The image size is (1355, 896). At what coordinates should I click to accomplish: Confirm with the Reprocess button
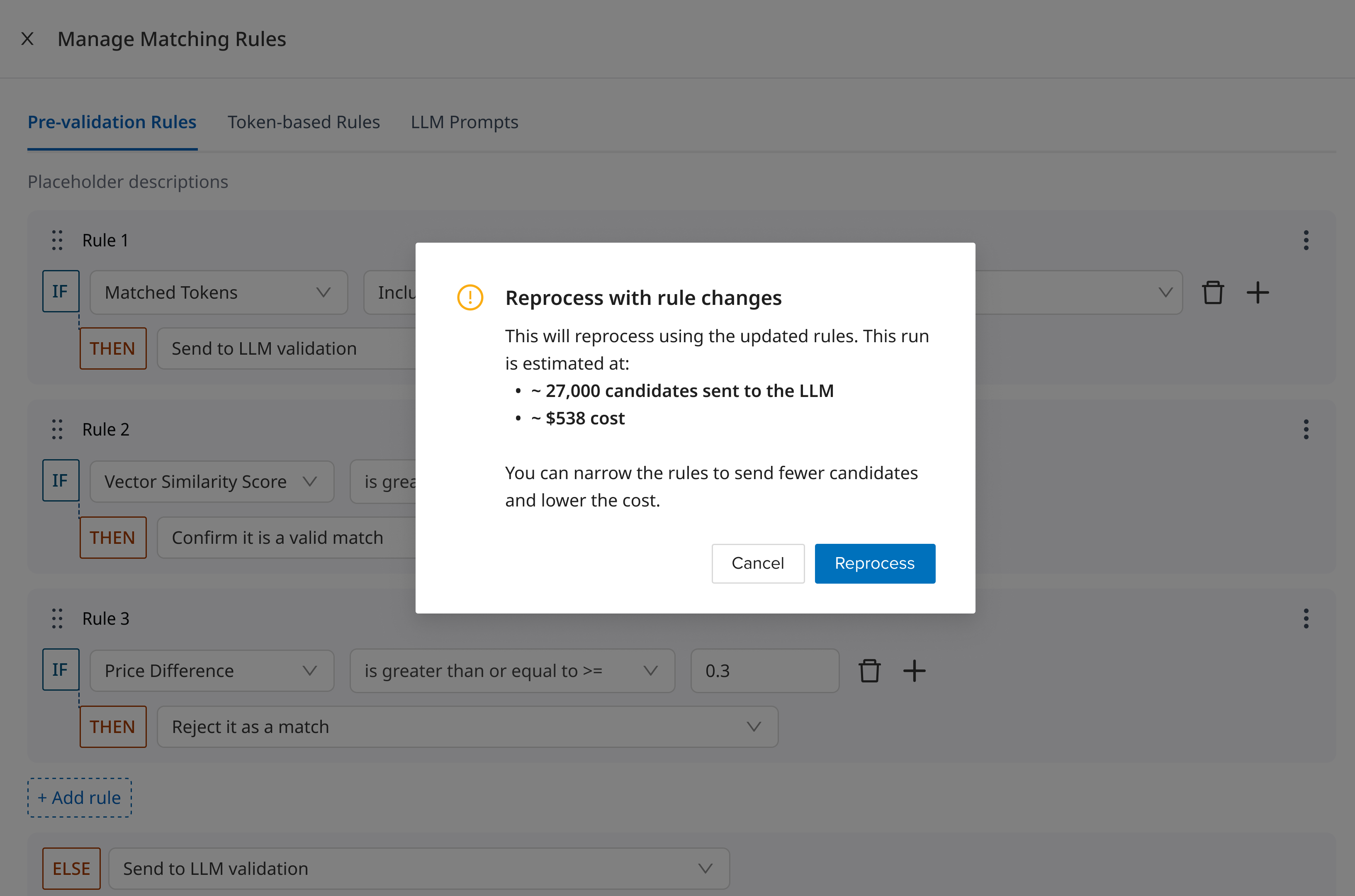pos(875,563)
